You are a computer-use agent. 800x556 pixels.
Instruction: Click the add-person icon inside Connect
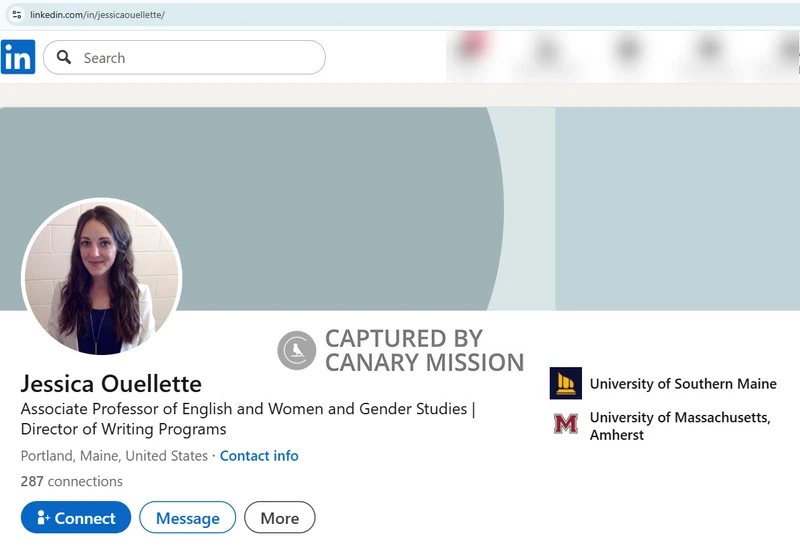(43, 518)
